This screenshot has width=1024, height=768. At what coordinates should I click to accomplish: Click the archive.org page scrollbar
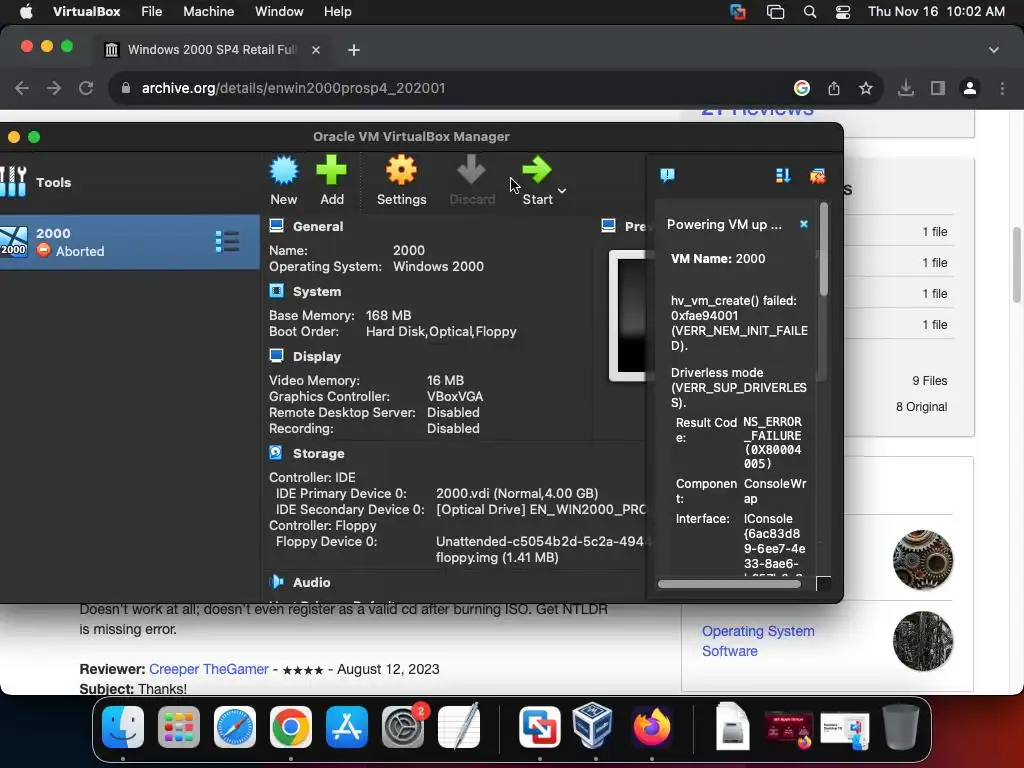coord(1017,264)
